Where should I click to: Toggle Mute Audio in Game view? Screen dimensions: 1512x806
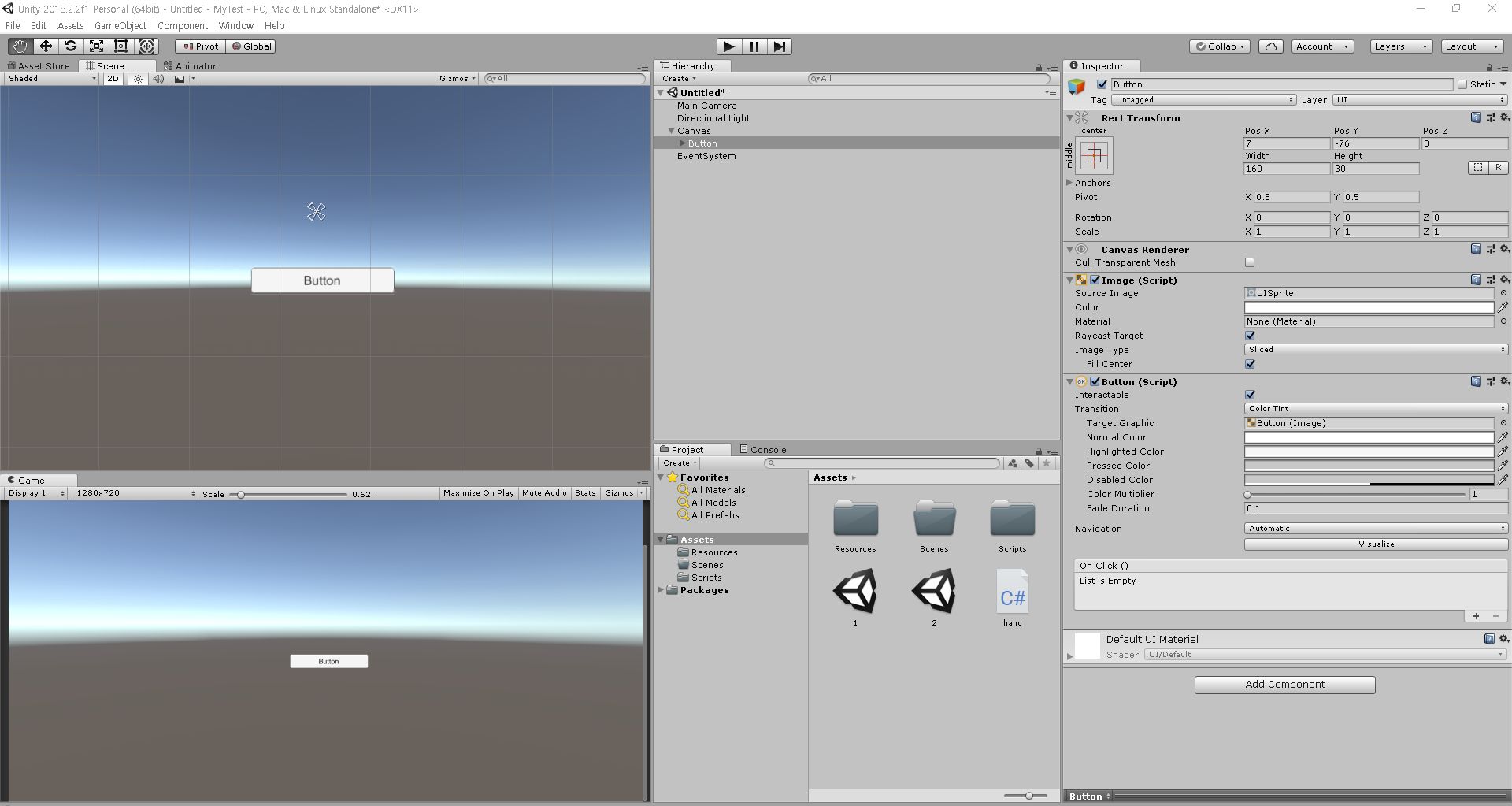point(544,493)
